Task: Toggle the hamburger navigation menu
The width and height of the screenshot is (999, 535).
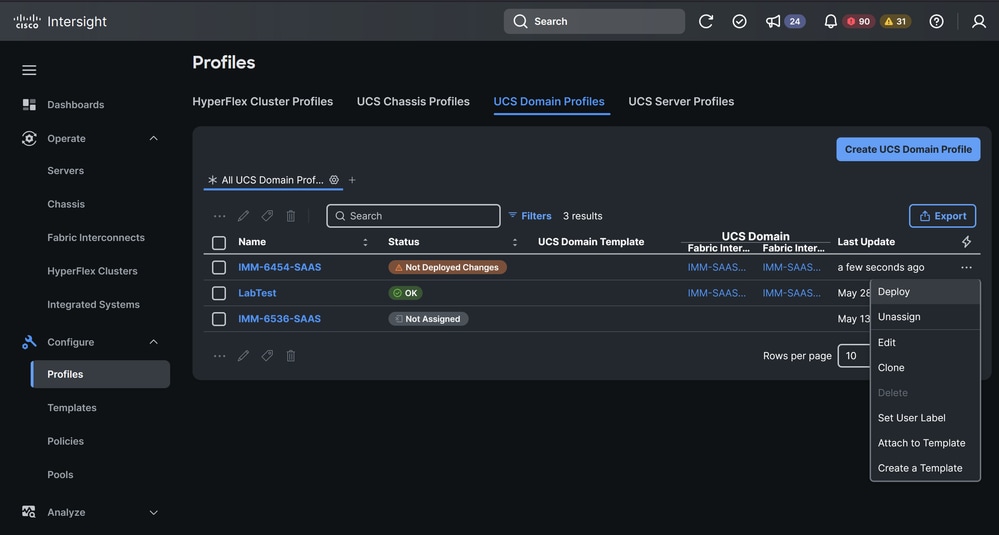Action: coord(29,70)
